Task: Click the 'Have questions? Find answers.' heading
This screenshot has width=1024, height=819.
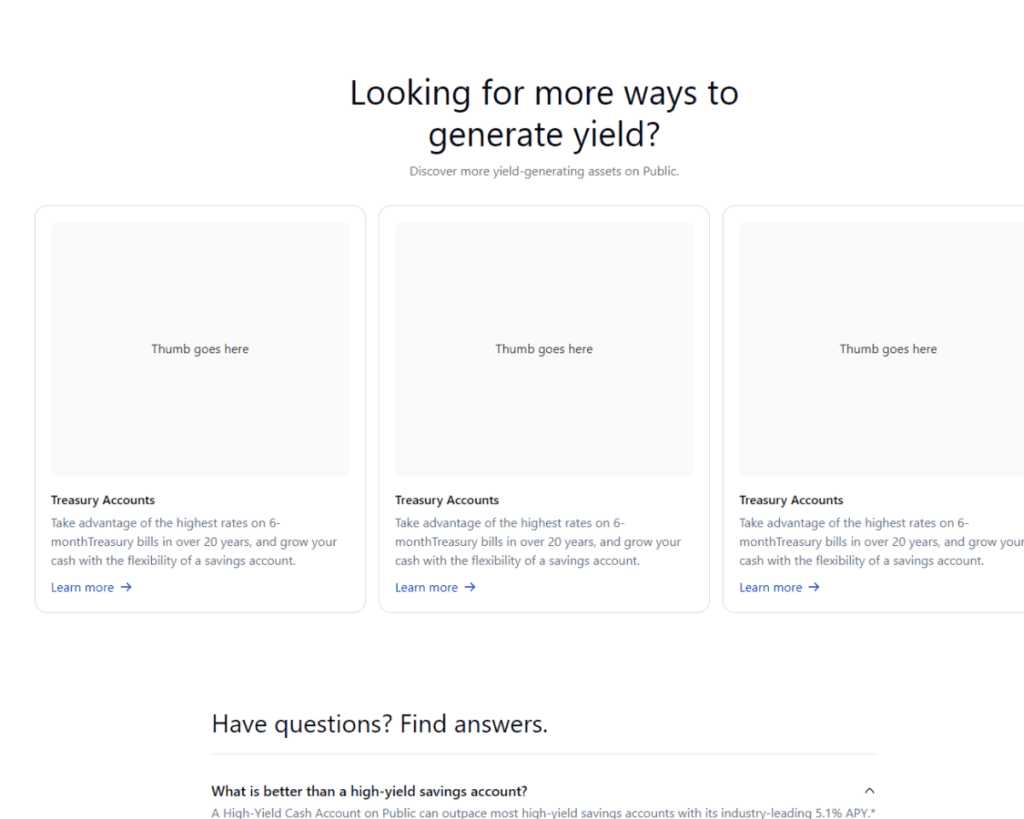Action: (x=380, y=724)
